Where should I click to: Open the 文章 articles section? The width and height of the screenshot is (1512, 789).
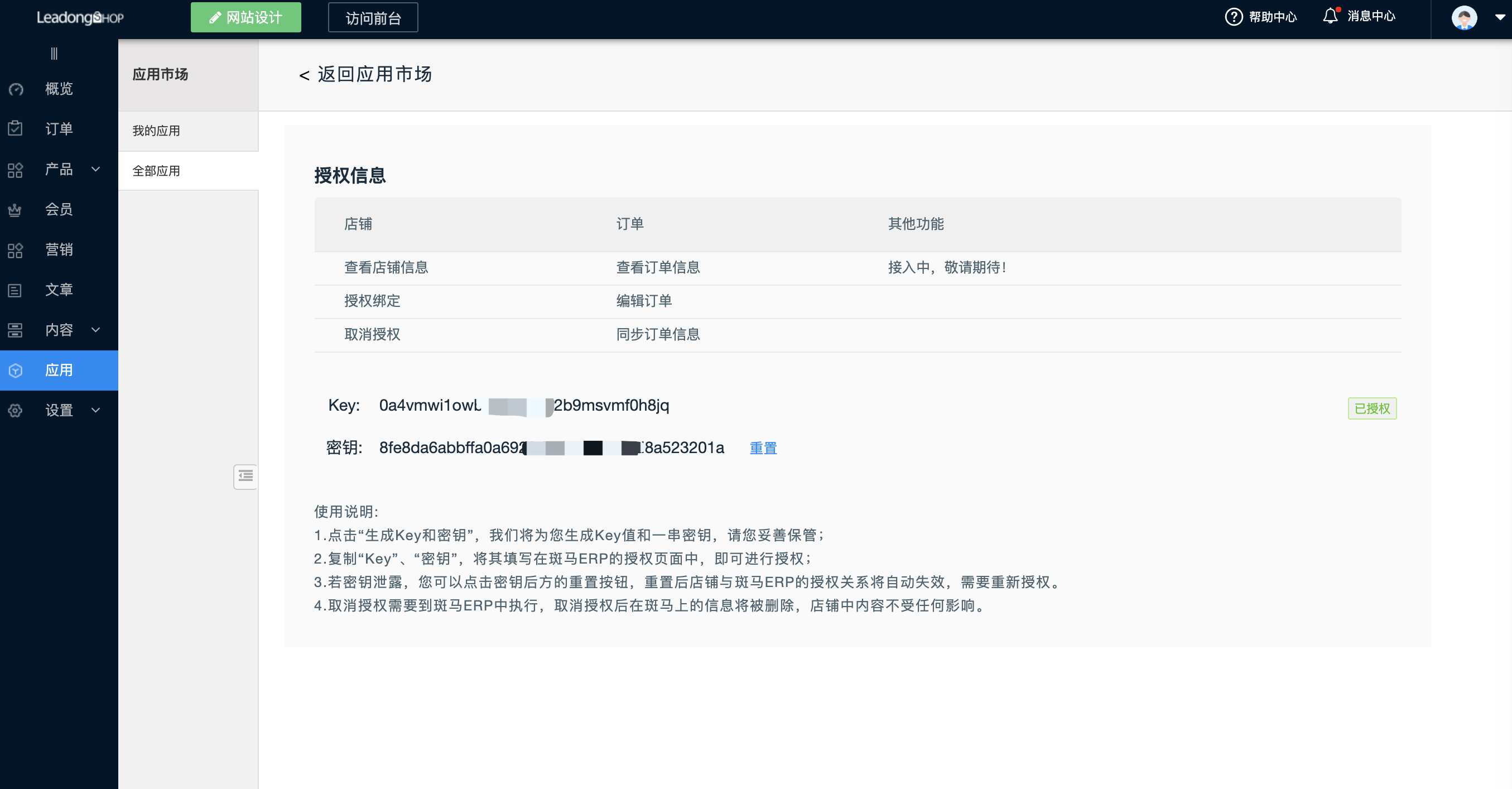59,290
